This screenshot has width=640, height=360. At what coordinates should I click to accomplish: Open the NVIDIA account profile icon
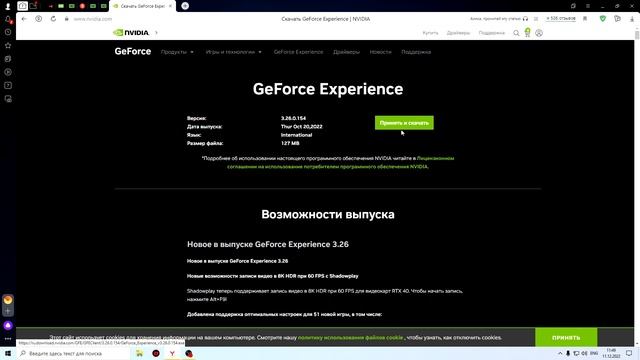[x=539, y=33]
